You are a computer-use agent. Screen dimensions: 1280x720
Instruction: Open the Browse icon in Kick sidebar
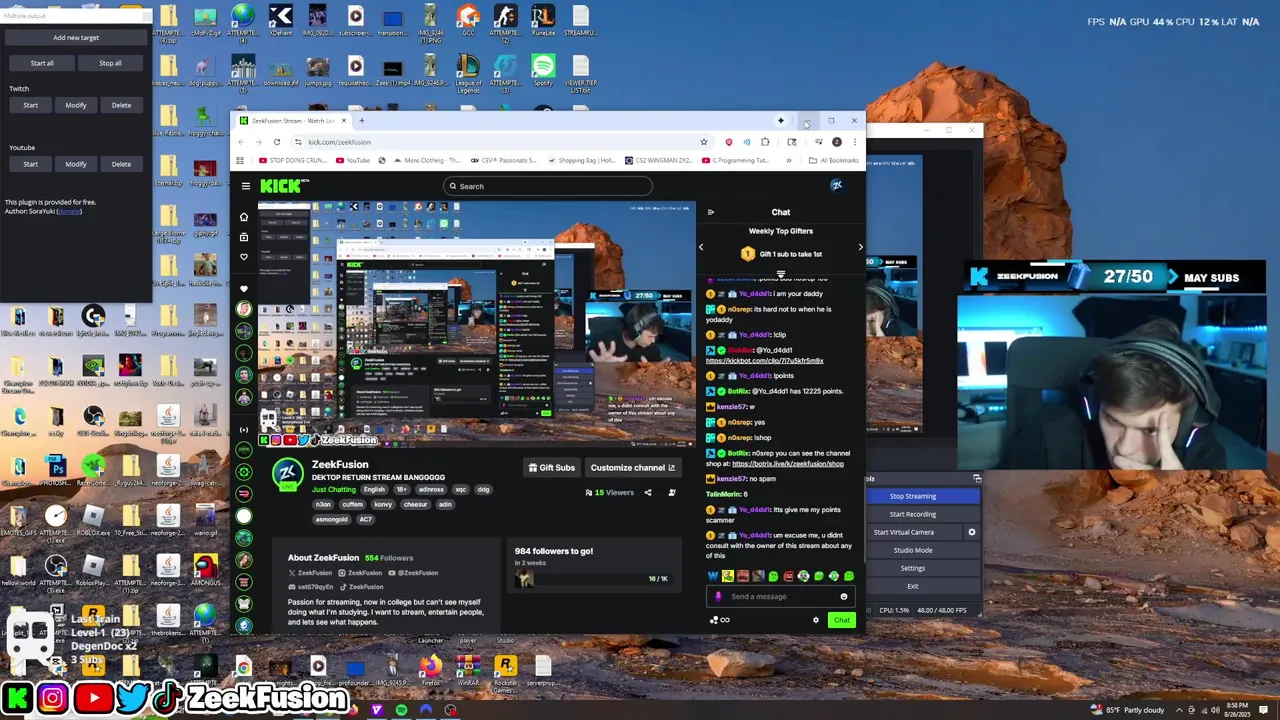coord(244,237)
